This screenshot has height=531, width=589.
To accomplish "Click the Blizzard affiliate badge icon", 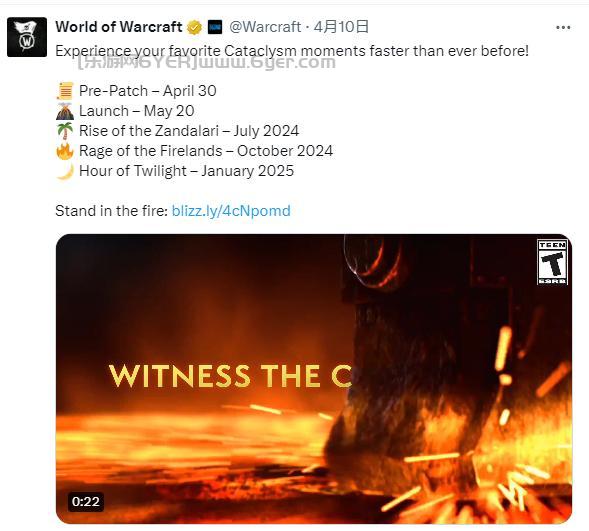I will (x=215, y=27).
